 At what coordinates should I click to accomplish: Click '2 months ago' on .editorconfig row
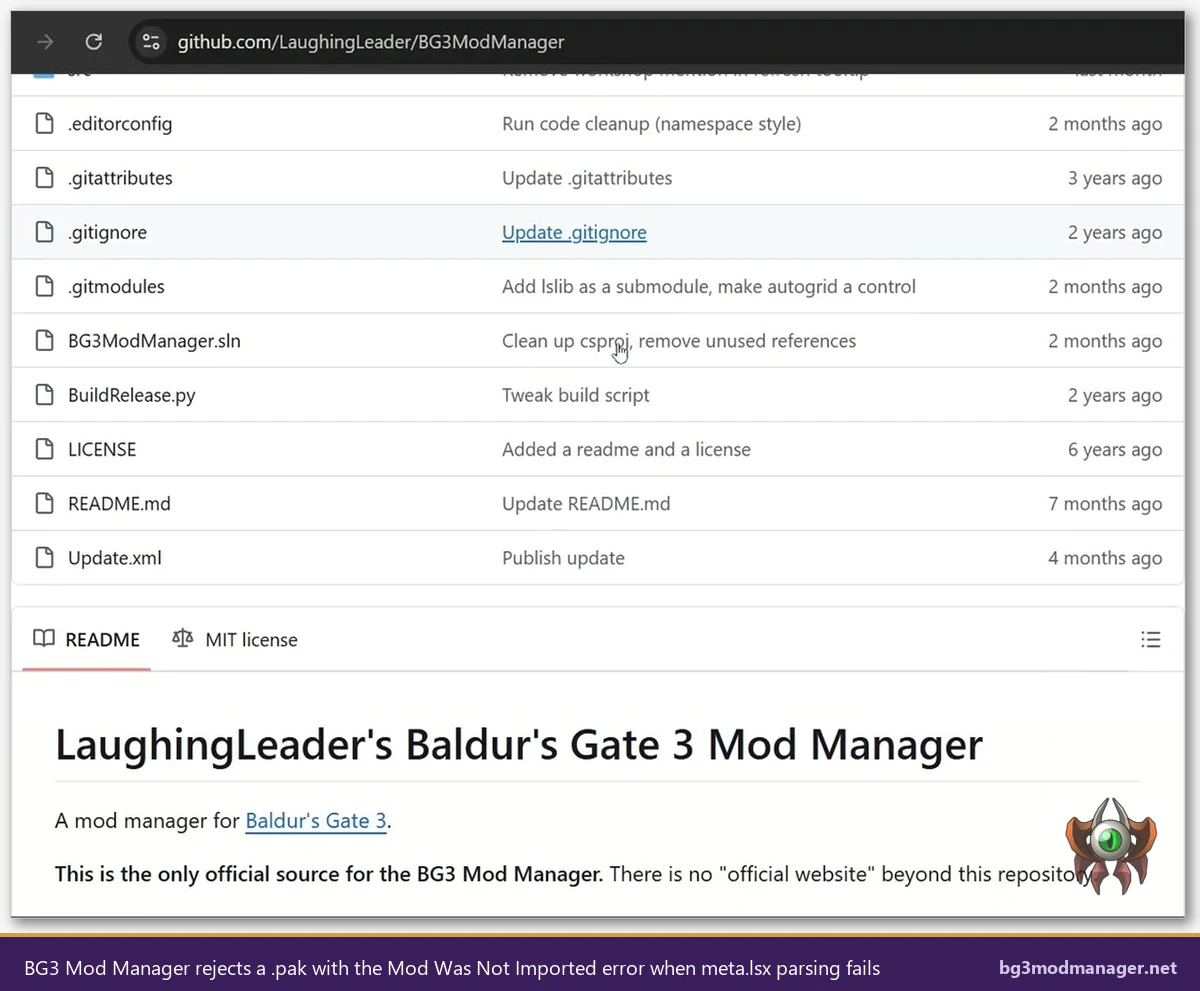[x=1105, y=124]
